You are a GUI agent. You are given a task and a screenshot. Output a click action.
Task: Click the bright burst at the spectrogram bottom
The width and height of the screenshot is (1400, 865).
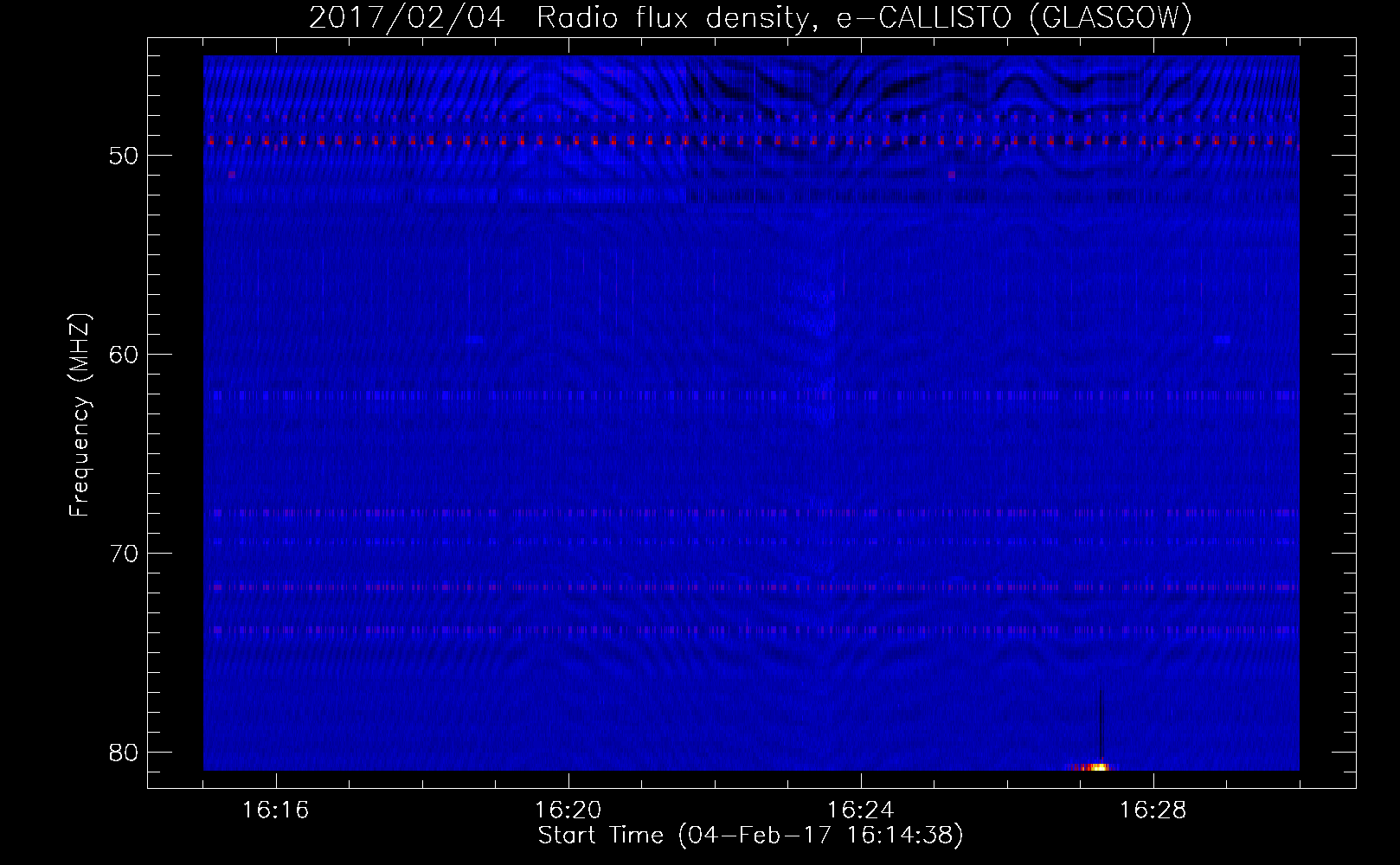1095,766
